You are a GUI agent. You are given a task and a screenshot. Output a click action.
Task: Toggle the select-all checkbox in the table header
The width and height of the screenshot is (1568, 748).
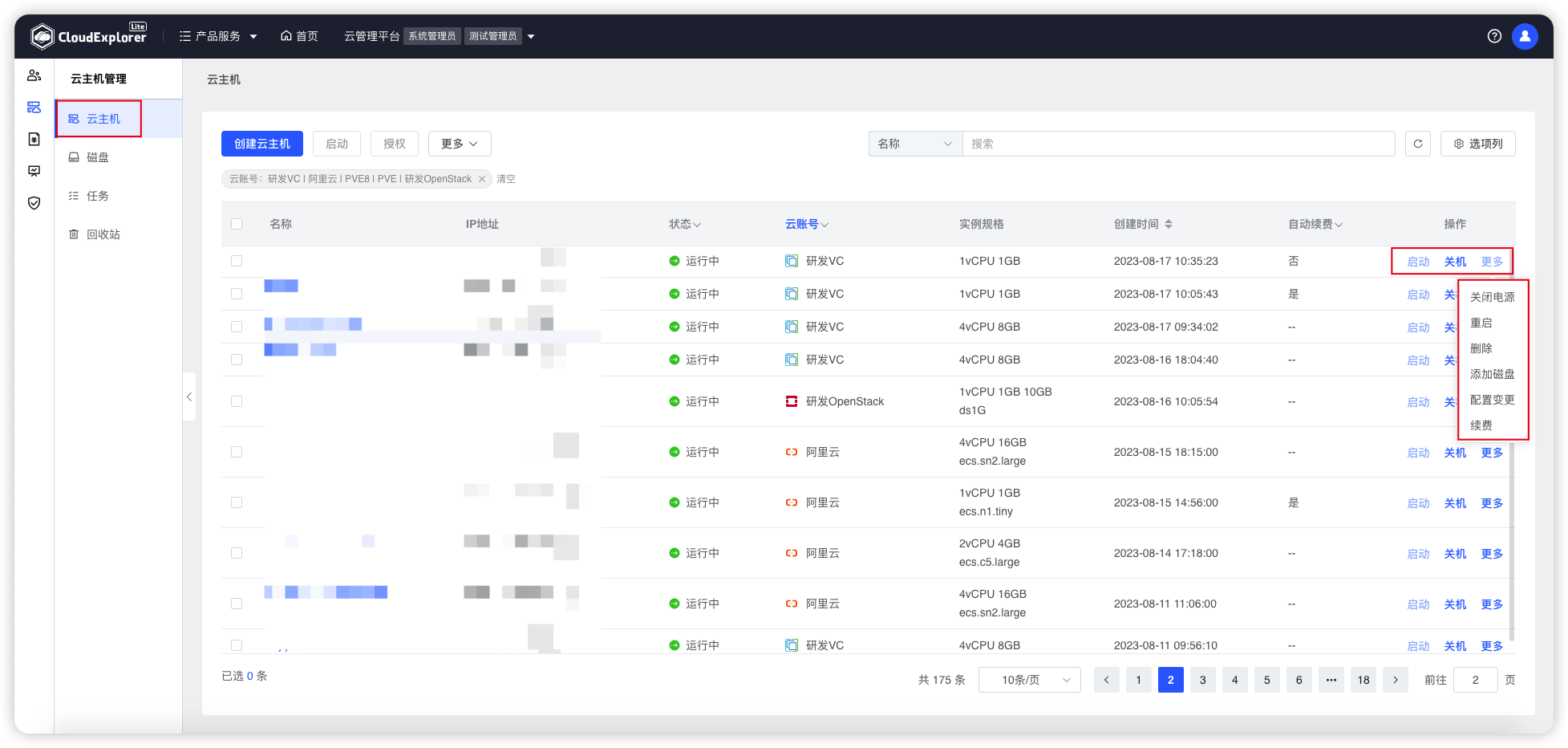[x=237, y=224]
